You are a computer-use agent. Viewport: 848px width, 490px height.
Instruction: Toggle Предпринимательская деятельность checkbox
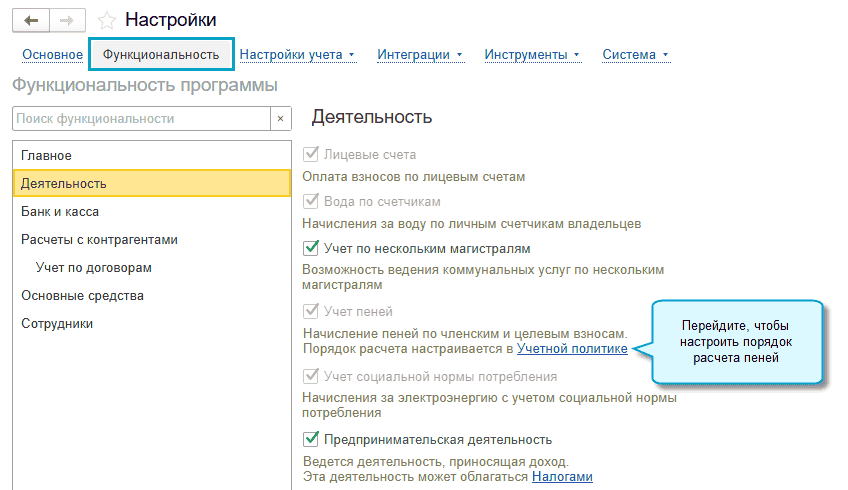click(311, 439)
